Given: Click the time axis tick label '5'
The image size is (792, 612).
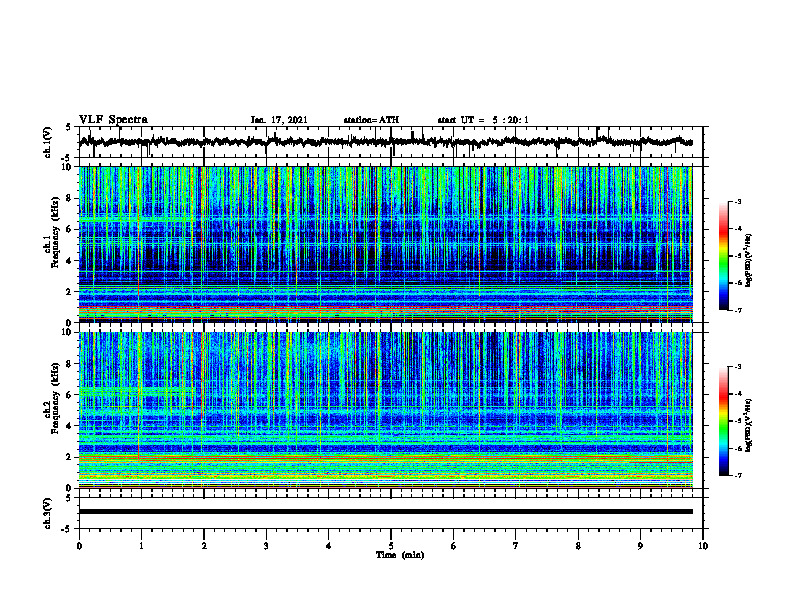Looking at the screenshot, I should pyautogui.click(x=391, y=546).
